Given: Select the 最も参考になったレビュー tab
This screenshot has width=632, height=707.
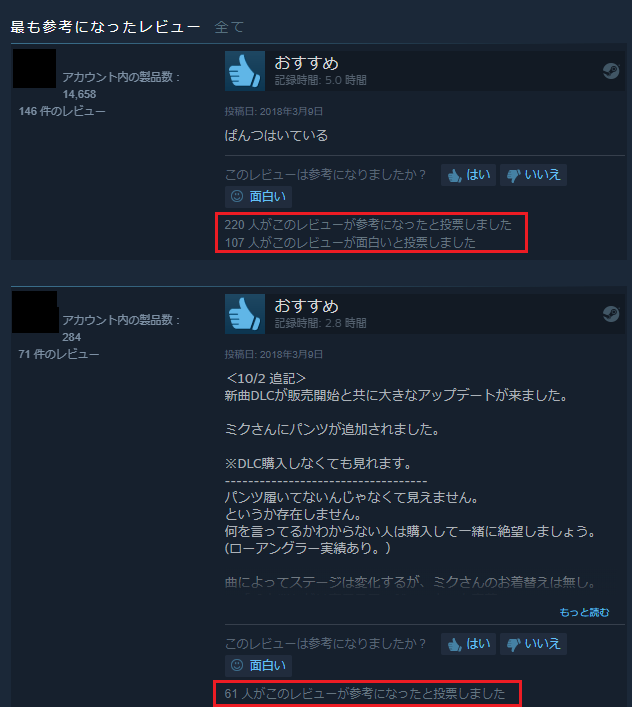Looking at the screenshot, I should click(105, 27).
